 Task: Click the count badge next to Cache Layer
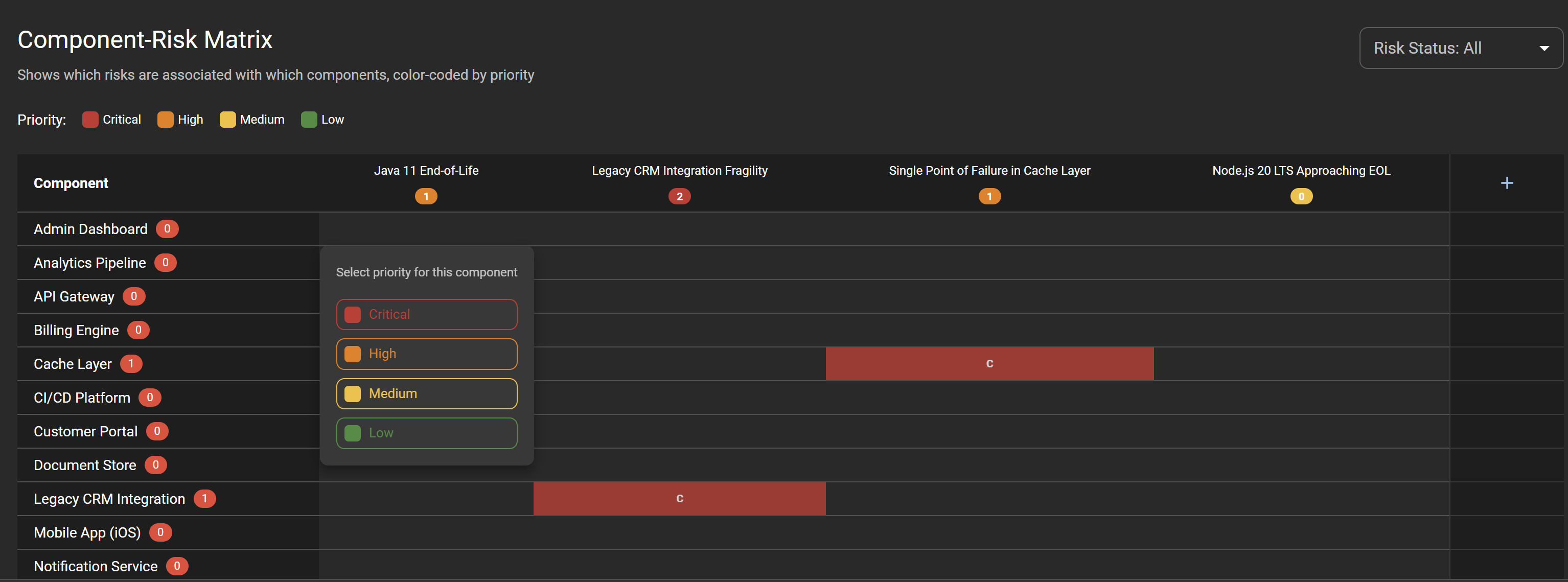[x=131, y=363]
